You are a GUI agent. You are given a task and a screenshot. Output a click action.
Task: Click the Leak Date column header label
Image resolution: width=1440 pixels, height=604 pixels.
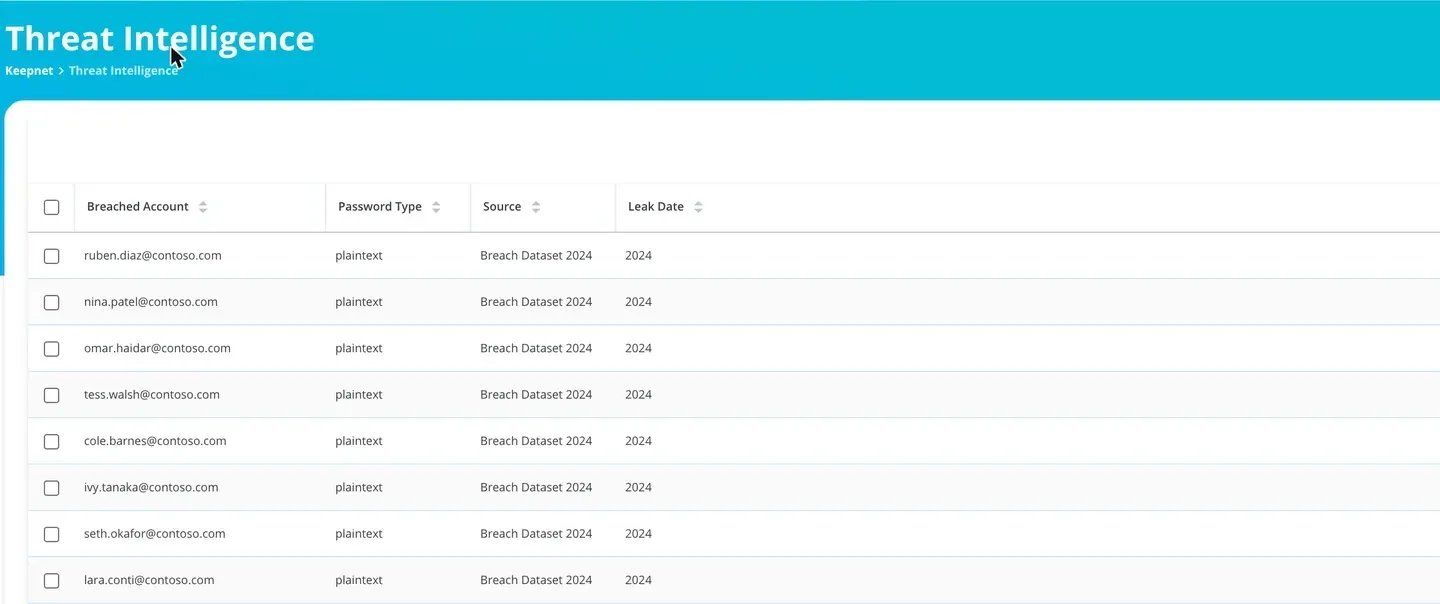[656, 207]
